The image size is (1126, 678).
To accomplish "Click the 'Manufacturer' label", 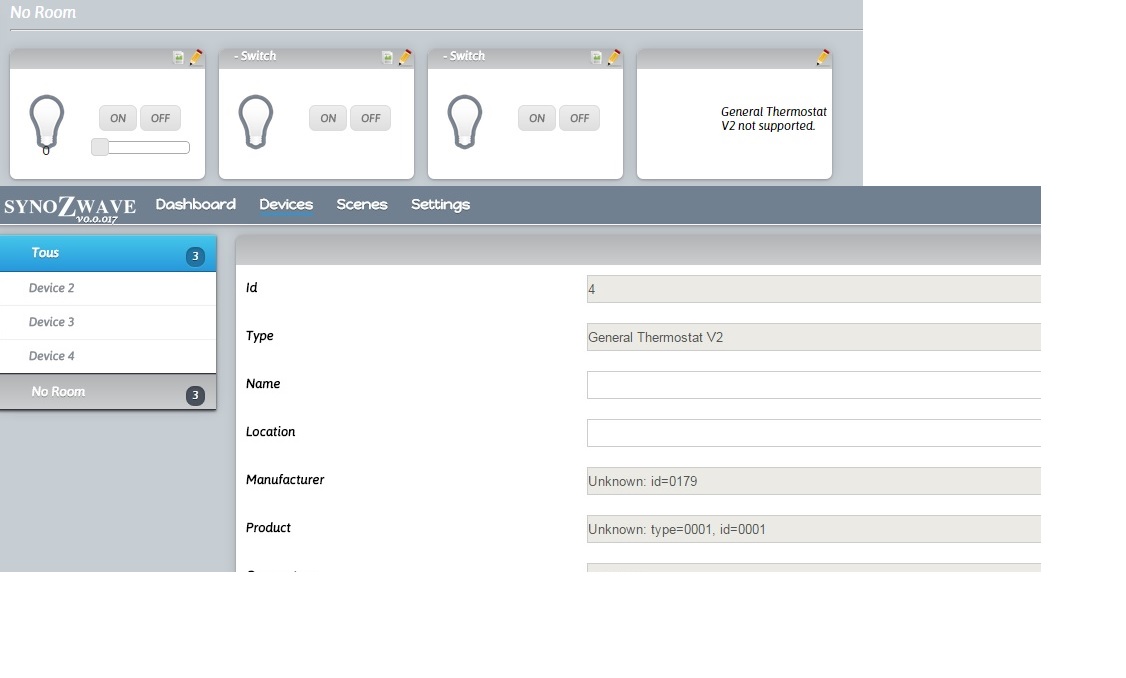I will click(285, 480).
